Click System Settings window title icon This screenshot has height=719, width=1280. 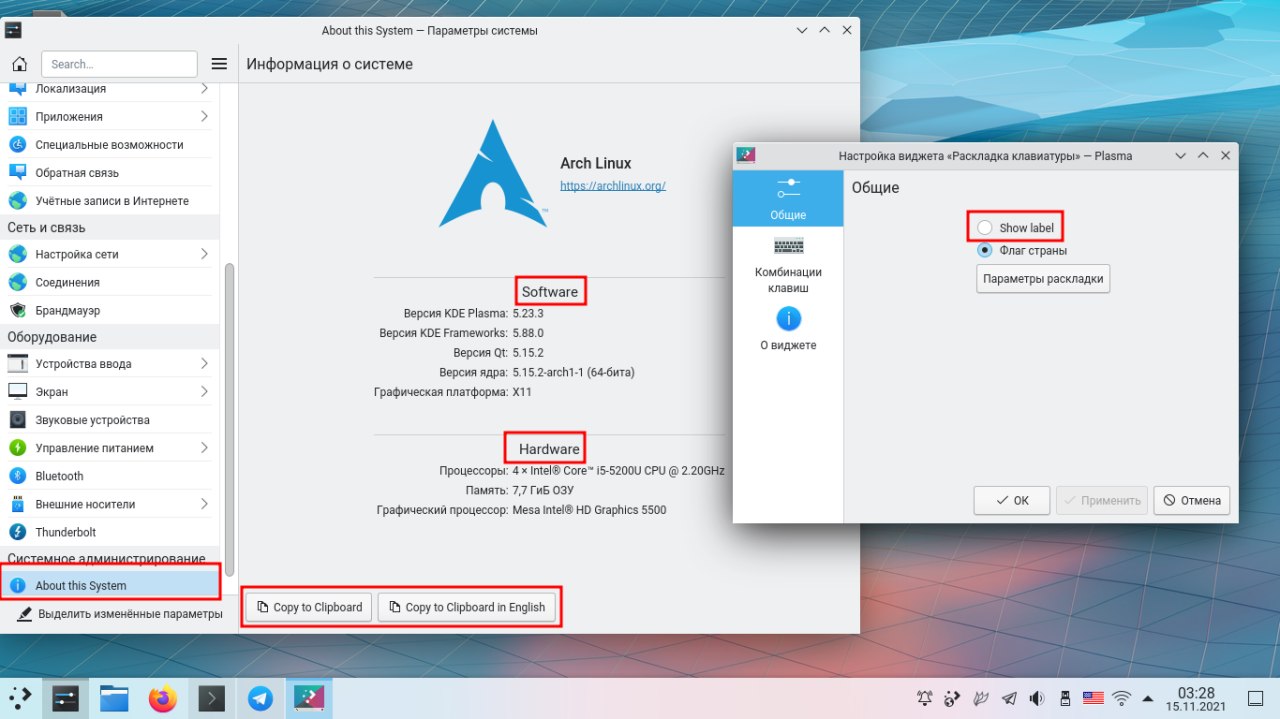pyautogui.click(x=13, y=30)
